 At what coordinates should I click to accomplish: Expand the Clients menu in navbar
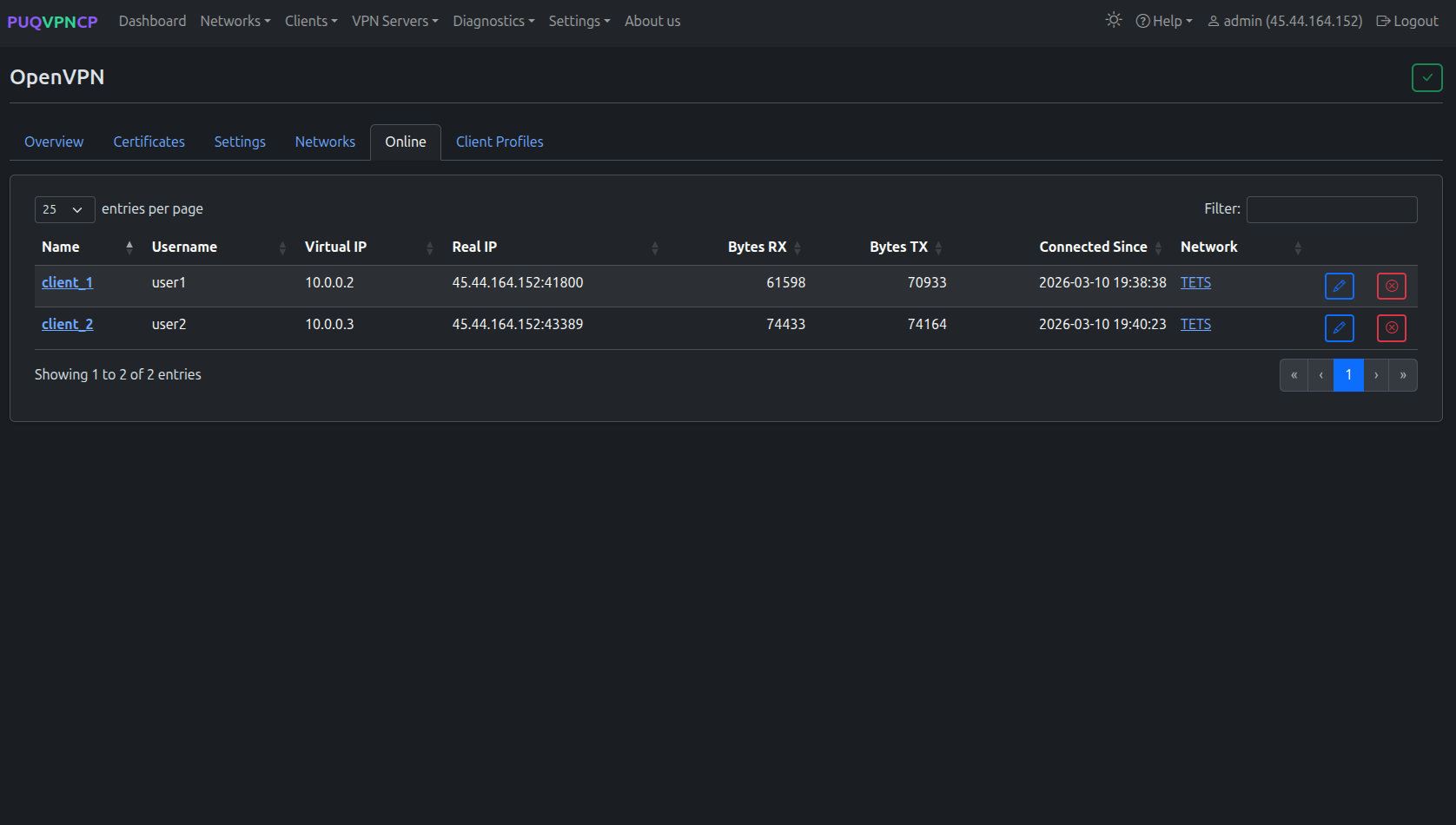pyautogui.click(x=311, y=21)
